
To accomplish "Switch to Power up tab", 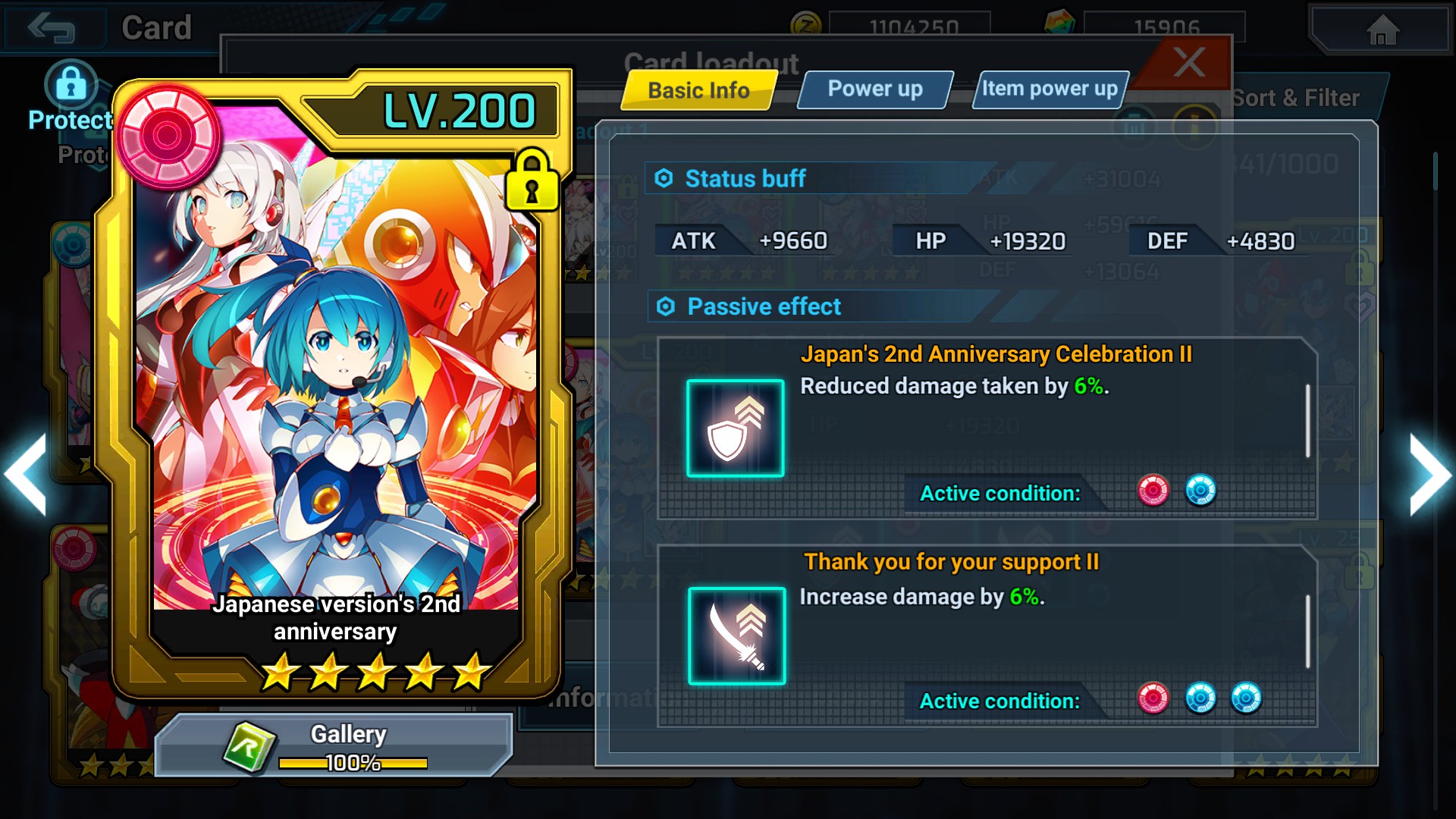I will tap(875, 89).
